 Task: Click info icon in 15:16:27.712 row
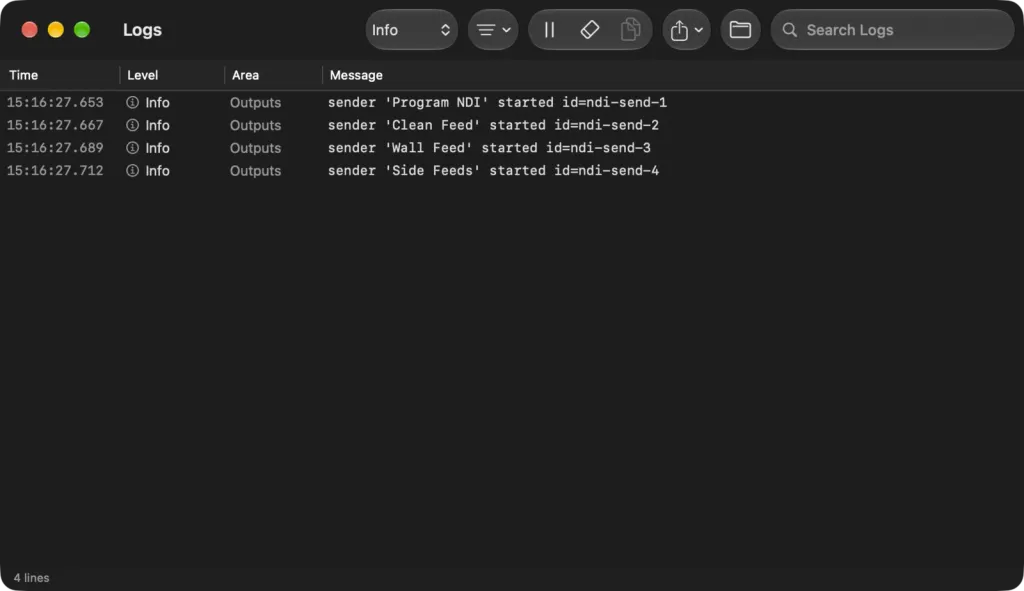click(133, 170)
